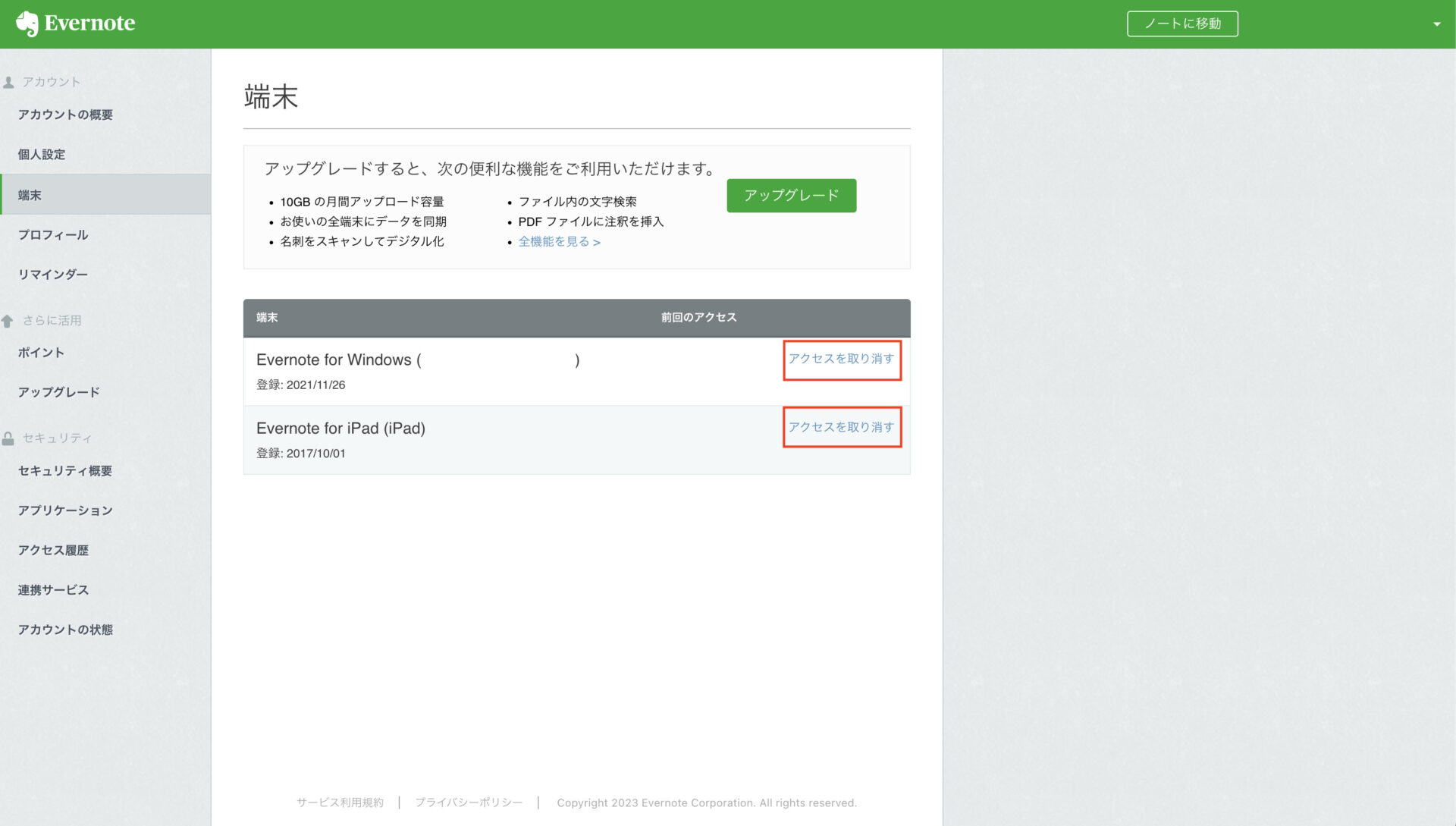Click the Evernote elephant logo
This screenshot has width=1456, height=826.
coord(27,23)
